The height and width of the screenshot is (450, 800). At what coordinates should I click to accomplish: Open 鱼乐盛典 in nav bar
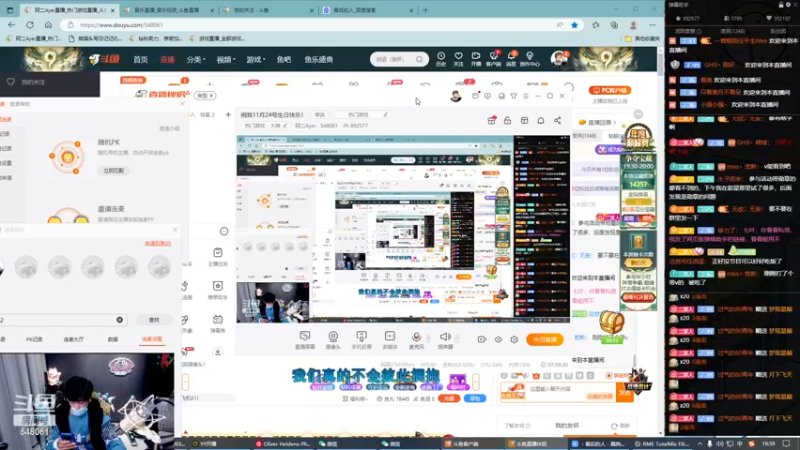(319, 60)
